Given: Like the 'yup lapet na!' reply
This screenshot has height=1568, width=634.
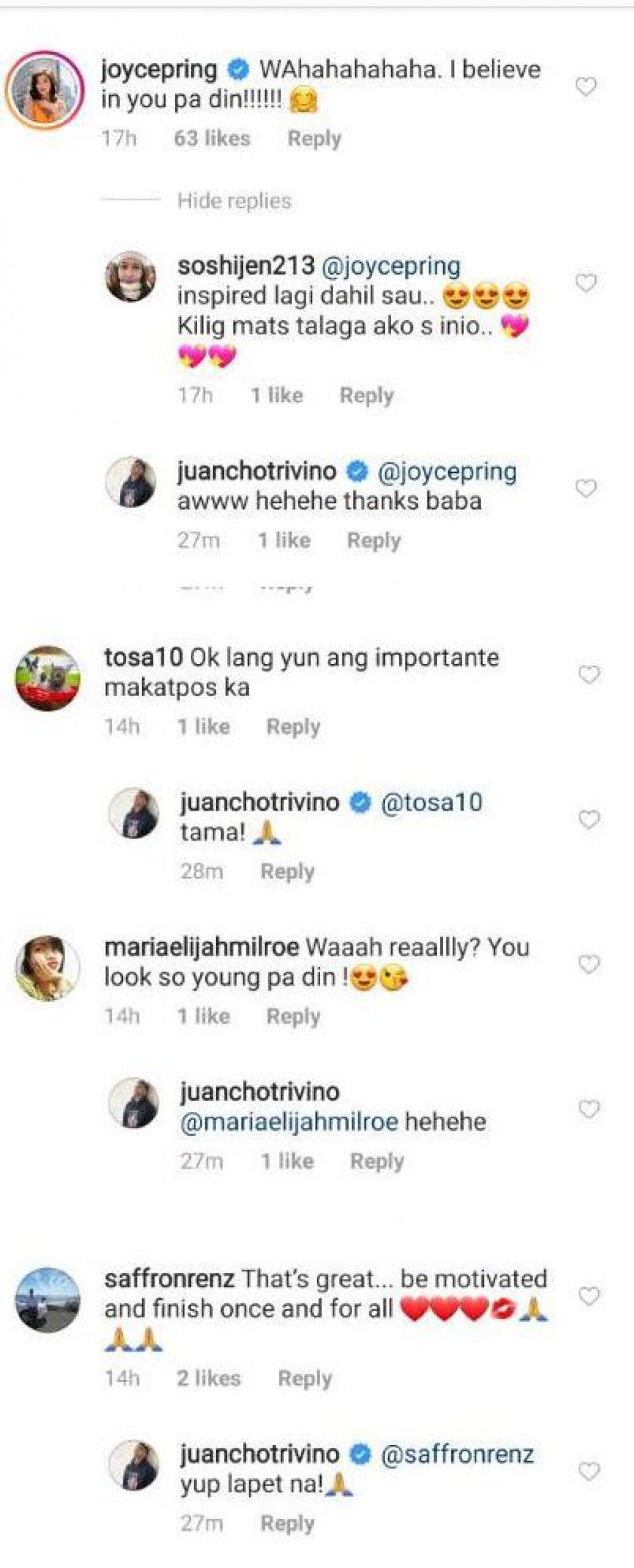Looking at the screenshot, I should 589,1470.
